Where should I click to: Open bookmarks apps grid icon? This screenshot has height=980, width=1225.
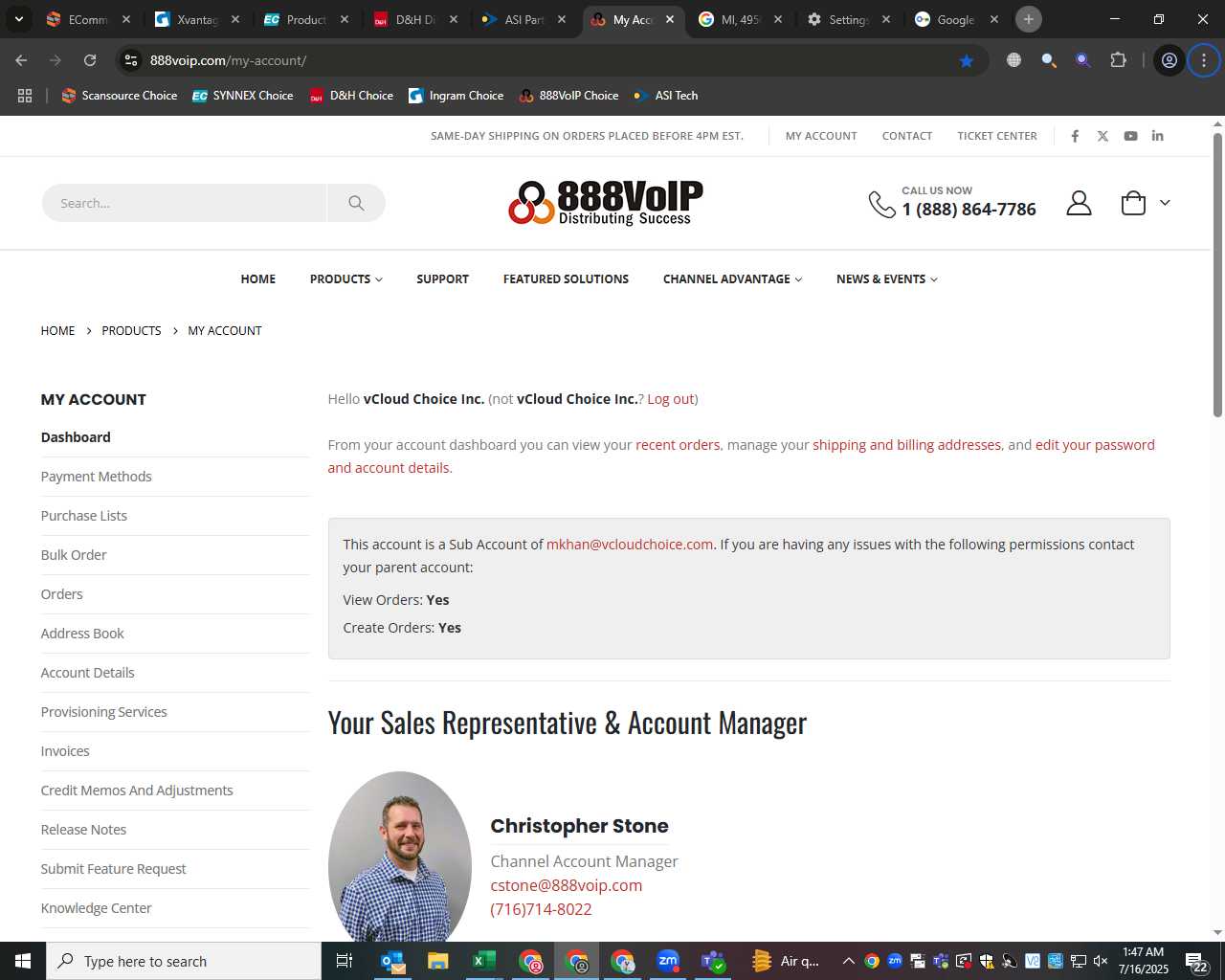click(25, 96)
